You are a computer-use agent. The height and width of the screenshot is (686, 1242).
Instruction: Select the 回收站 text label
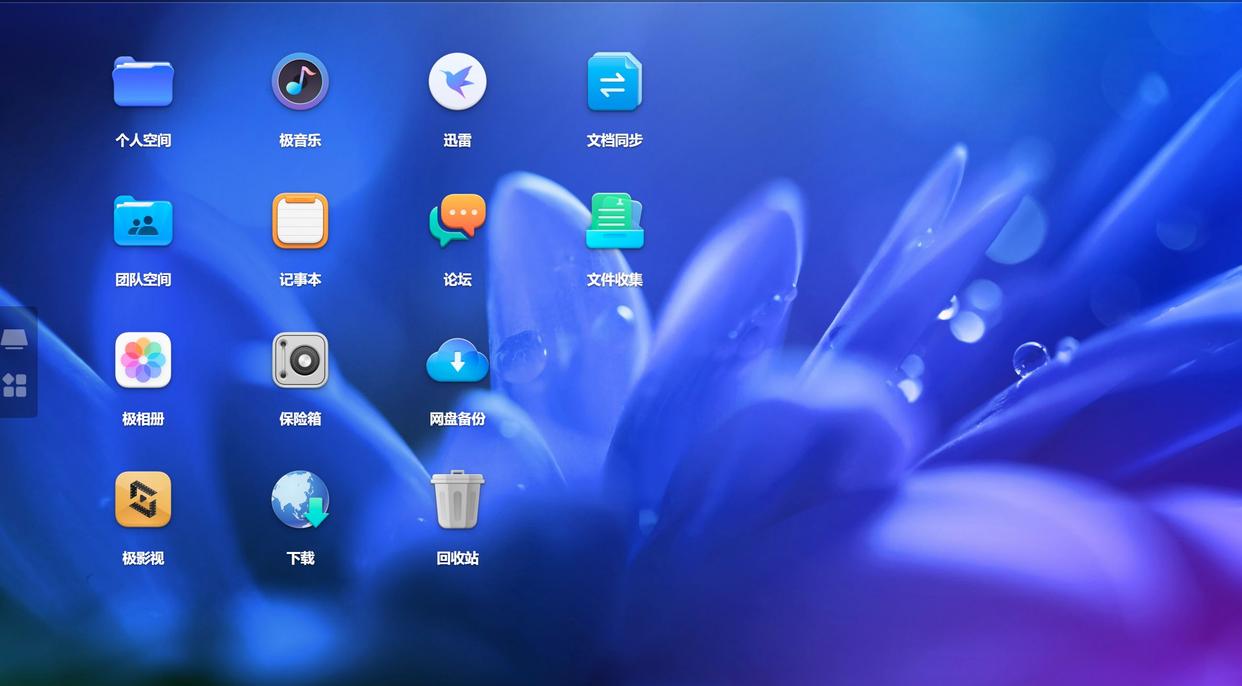457,558
